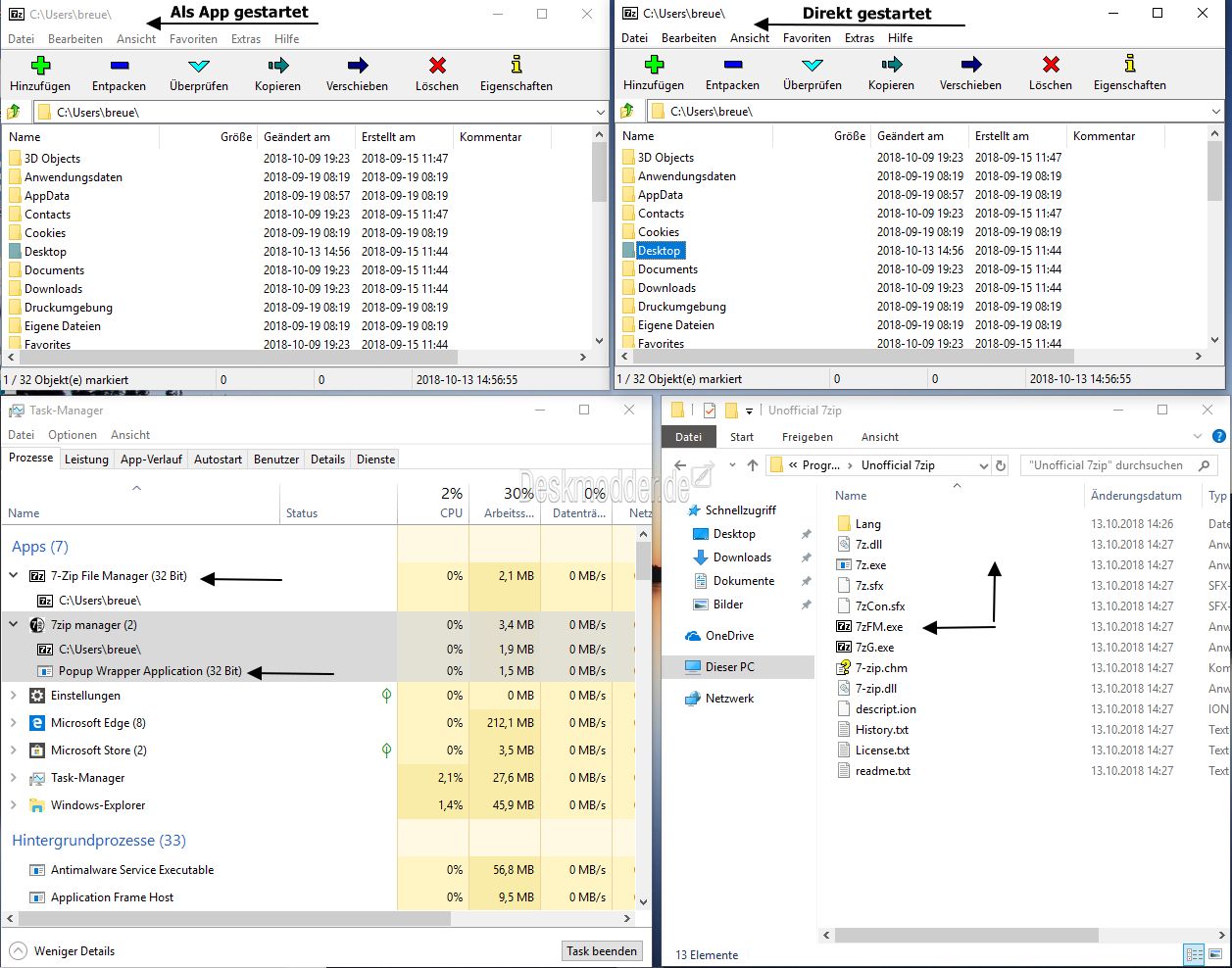1232x968 pixels.
Task: Open Dieser PC in Explorer sidebar
Action: (x=730, y=667)
